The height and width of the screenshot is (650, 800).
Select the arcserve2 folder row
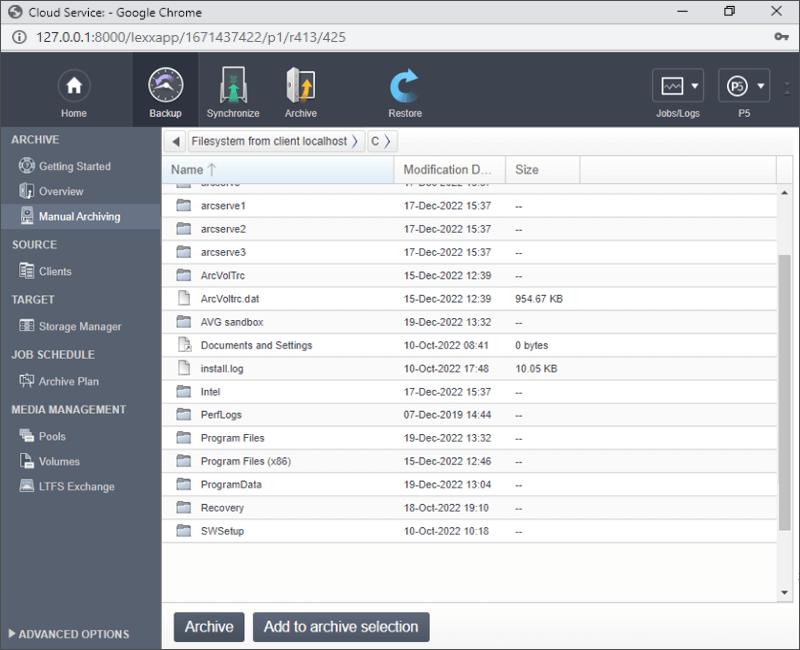point(469,229)
